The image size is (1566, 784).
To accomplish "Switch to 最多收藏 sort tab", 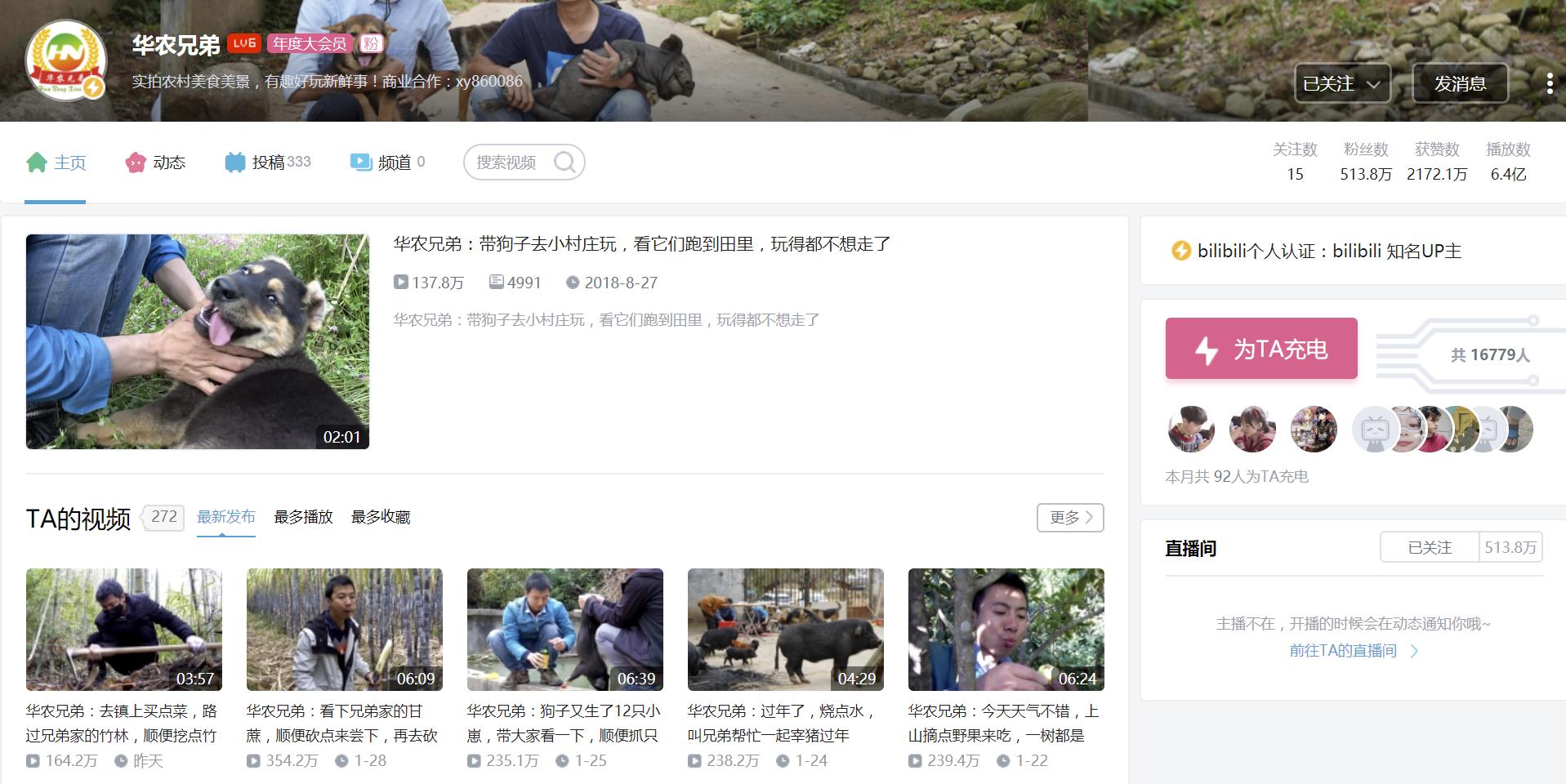I will coord(381,517).
